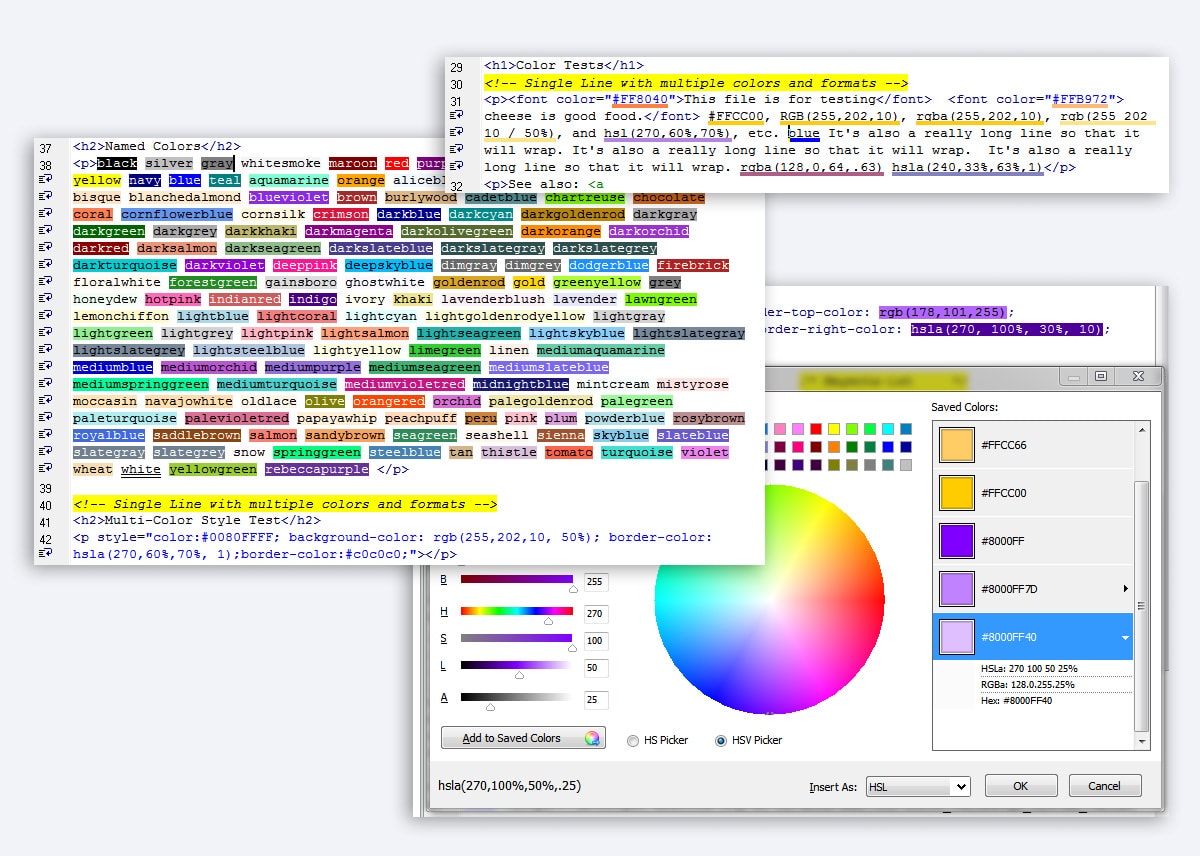The width and height of the screenshot is (1200, 856).
Task: Expand the #8000FF7D saved color details
Action: tap(1126, 589)
